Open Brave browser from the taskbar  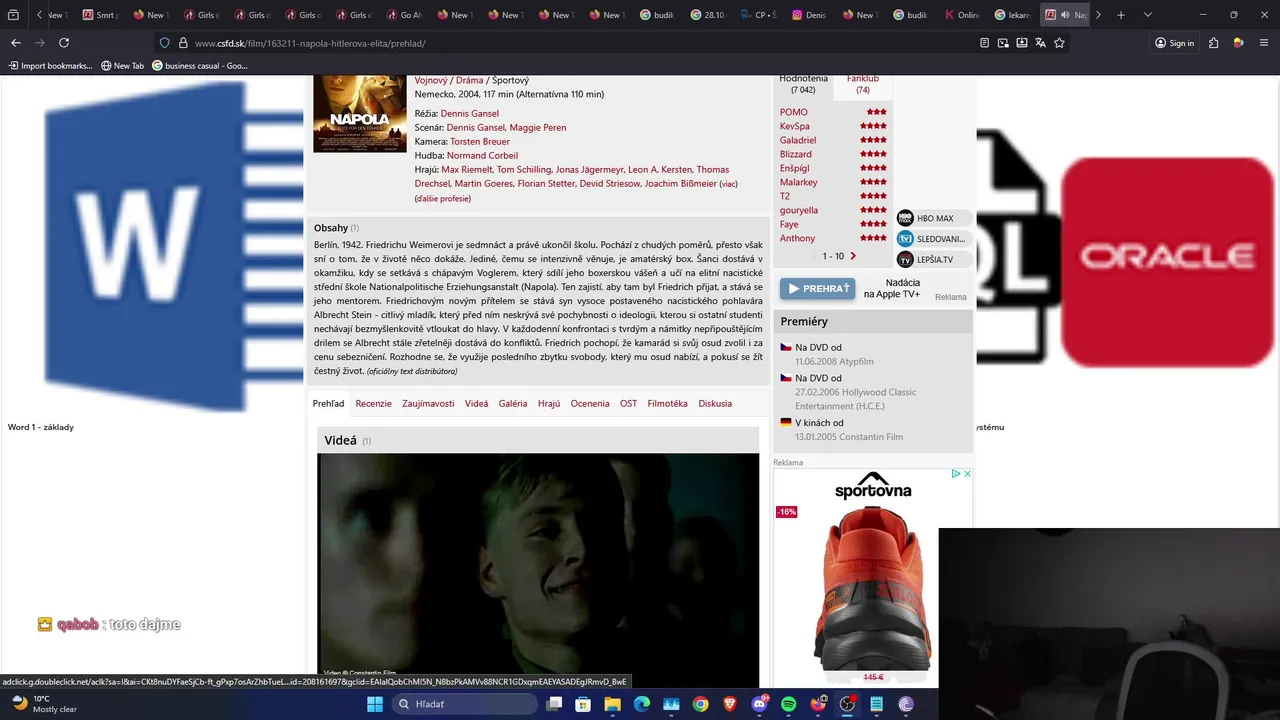coord(730,704)
